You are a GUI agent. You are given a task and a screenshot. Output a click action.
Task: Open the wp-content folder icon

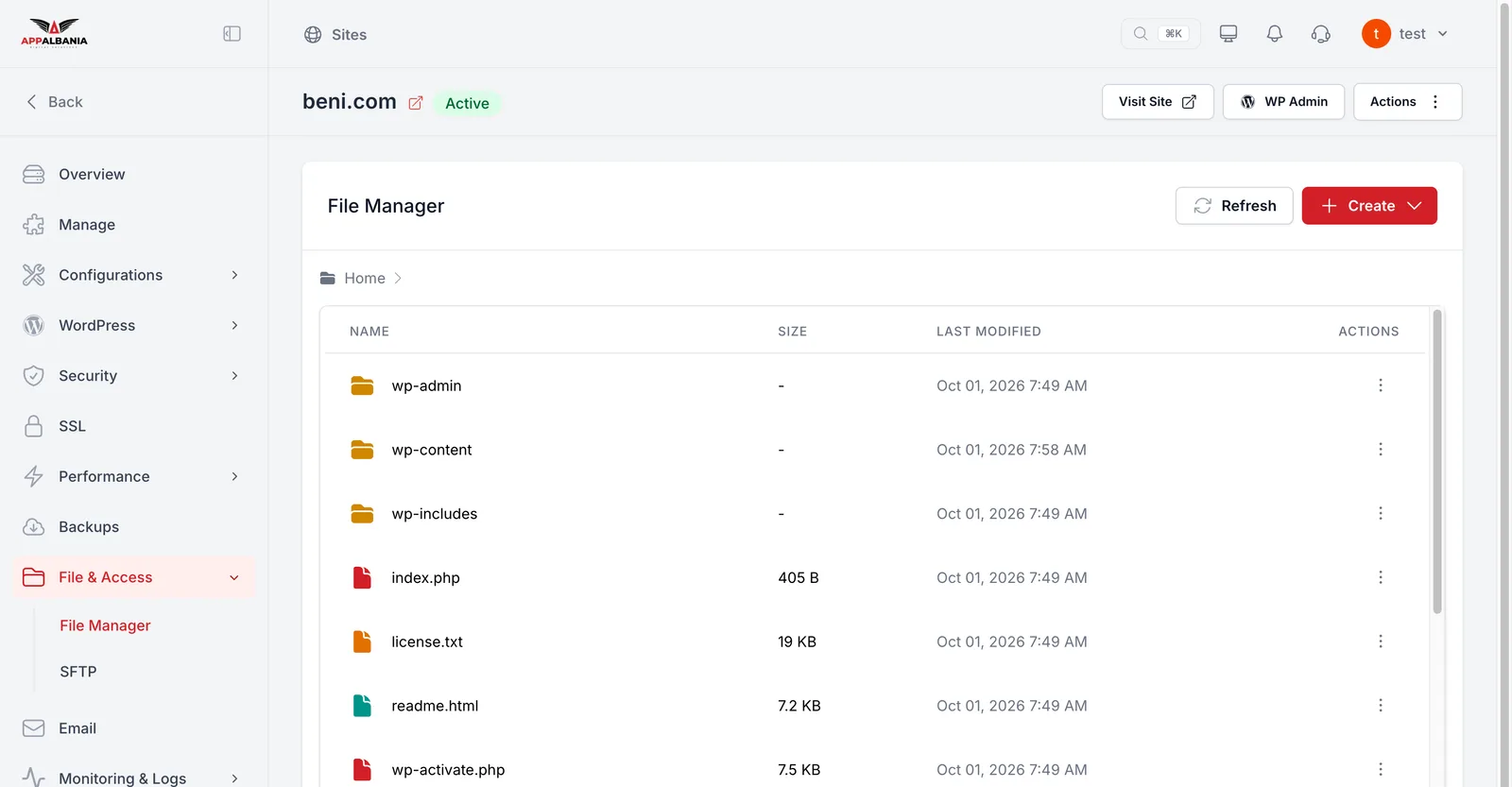362,450
